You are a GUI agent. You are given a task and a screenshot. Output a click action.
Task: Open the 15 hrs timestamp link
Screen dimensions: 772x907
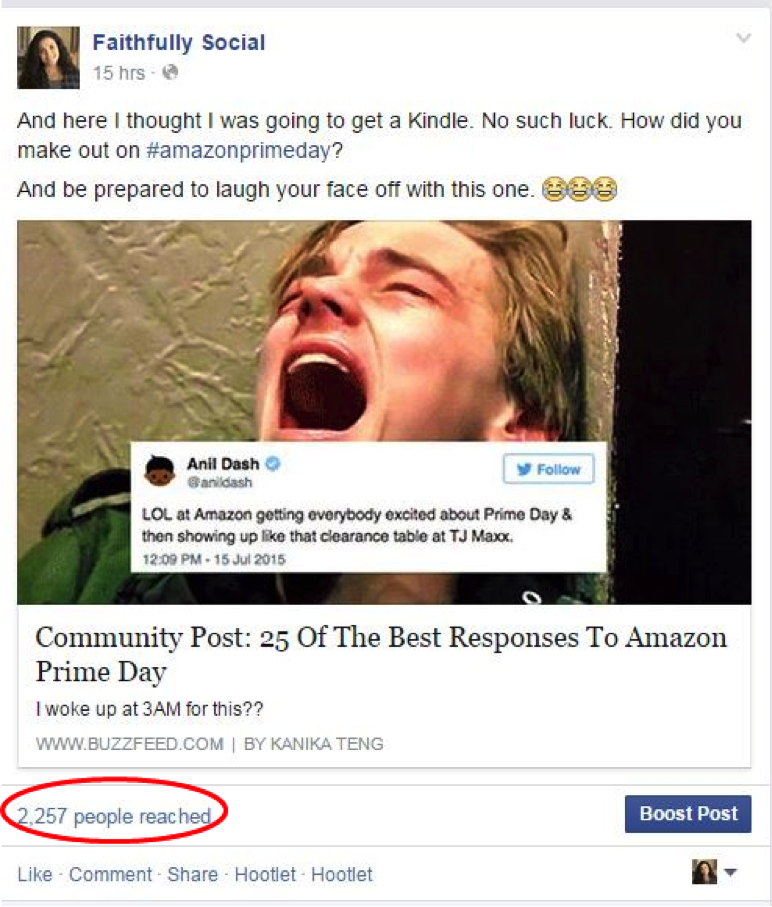click(119, 73)
